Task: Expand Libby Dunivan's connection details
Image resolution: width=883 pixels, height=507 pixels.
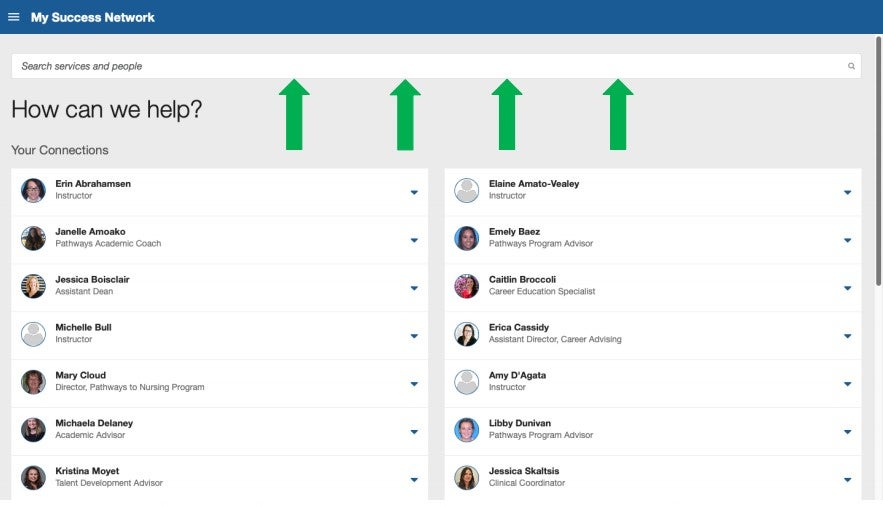Action: (847, 432)
